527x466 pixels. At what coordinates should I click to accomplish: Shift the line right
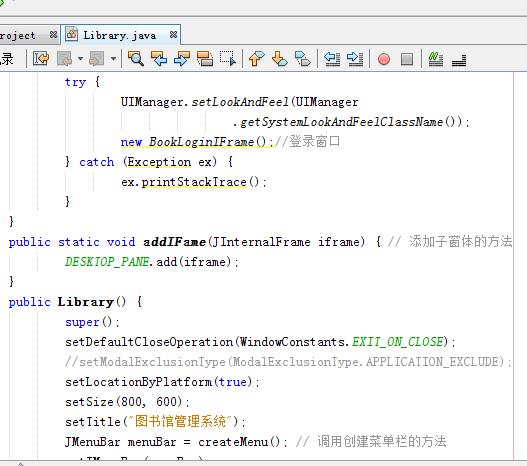[355, 59]
